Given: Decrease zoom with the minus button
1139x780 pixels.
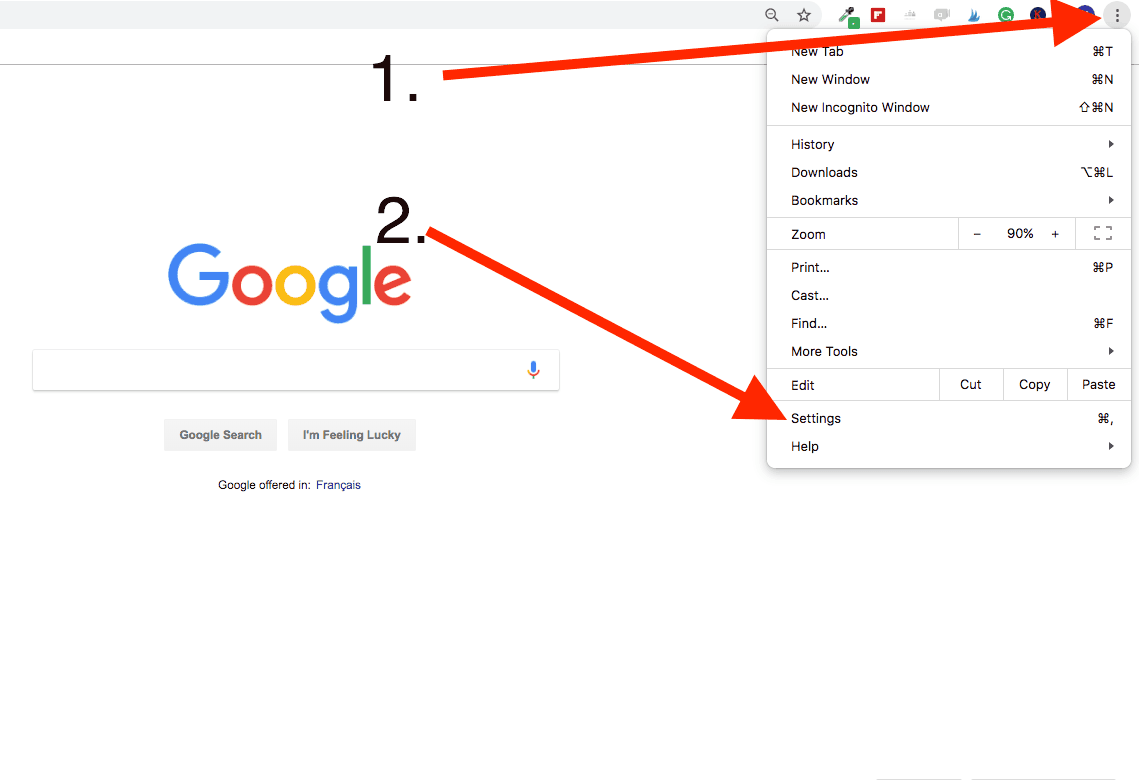Looking at the screenshot, I should [977, 234].
